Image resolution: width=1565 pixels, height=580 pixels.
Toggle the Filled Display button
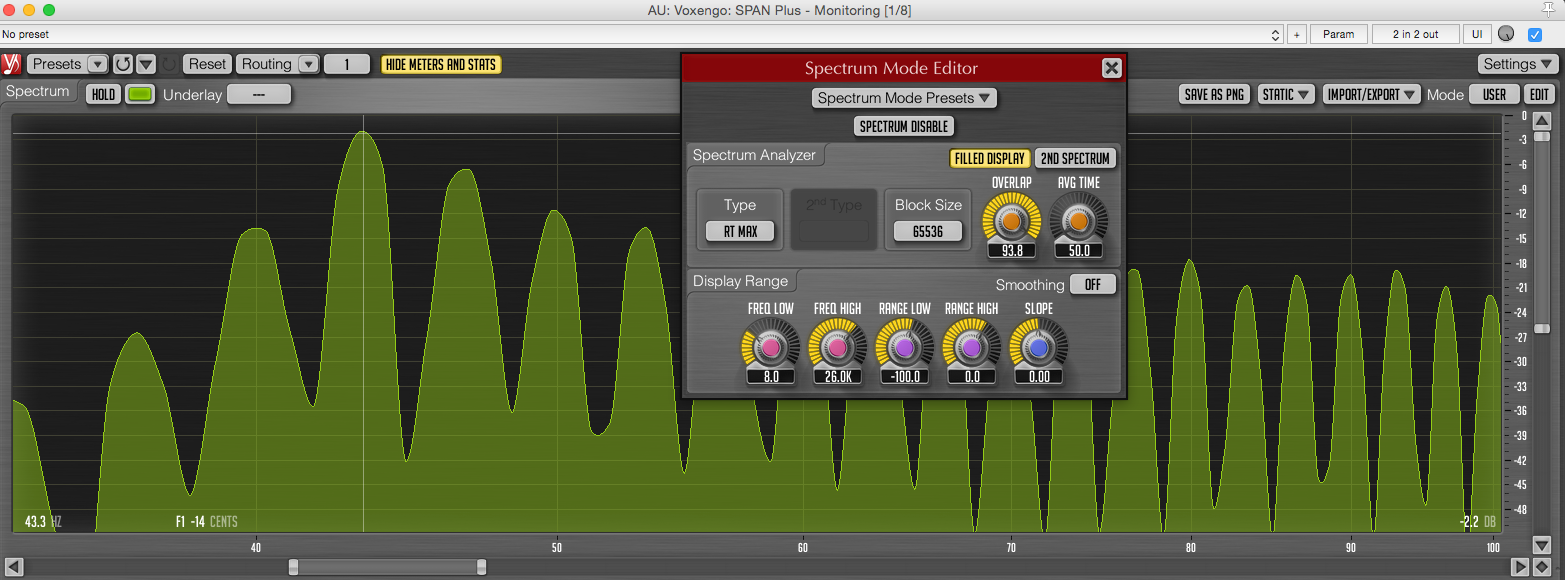click(989, 158)
